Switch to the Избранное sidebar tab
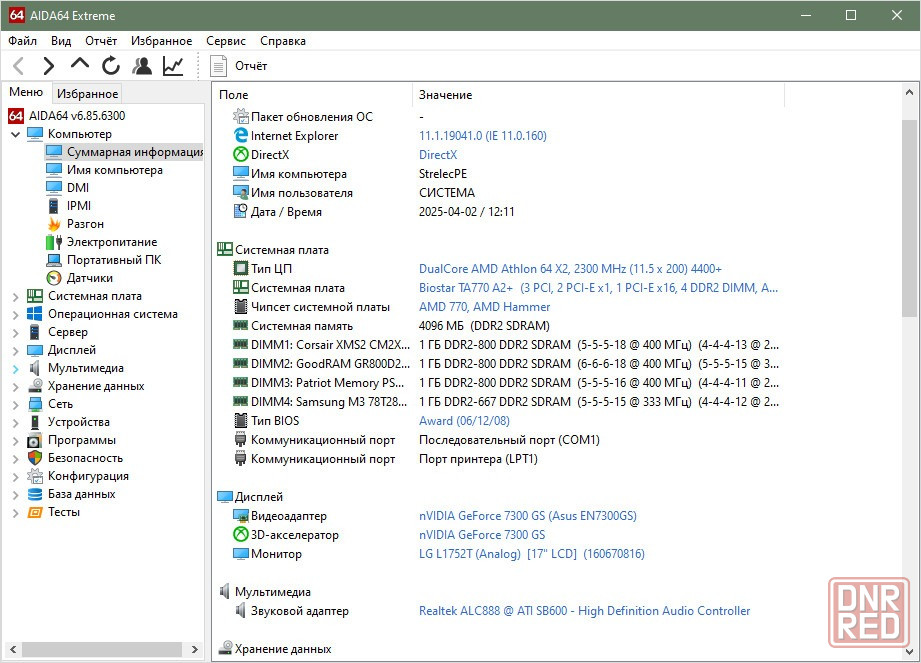This screenshot has width=921, height=663. (88, 93)
